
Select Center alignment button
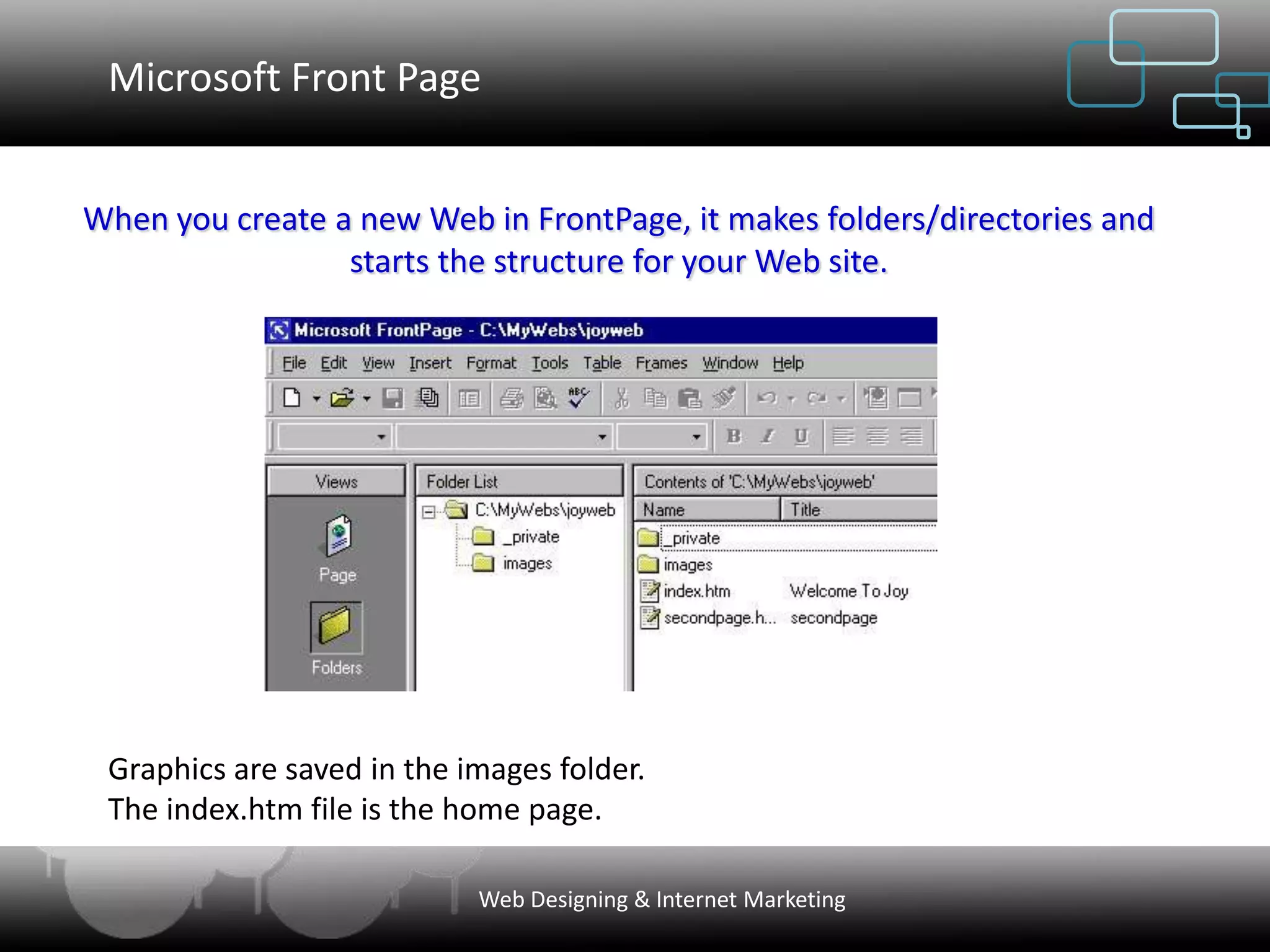pyautogui.click(x=877, y=437)
